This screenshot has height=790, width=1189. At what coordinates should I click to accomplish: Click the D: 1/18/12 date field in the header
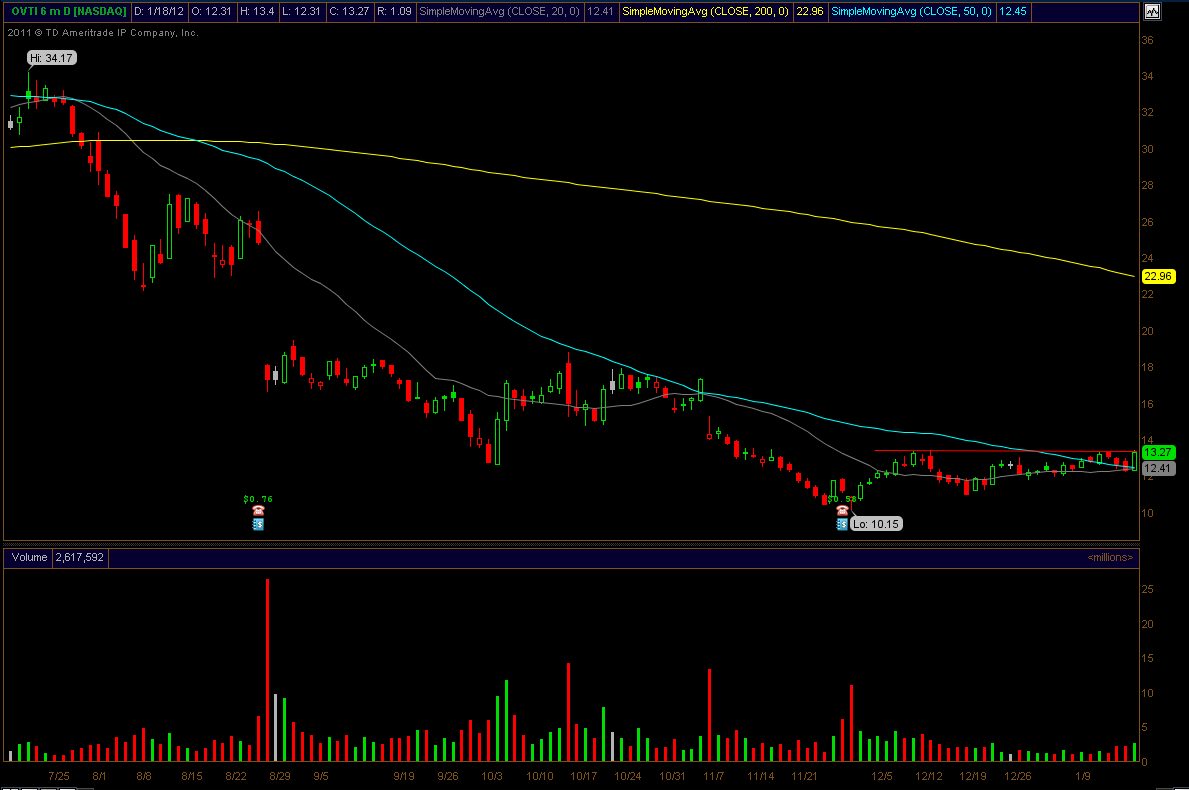158,11
